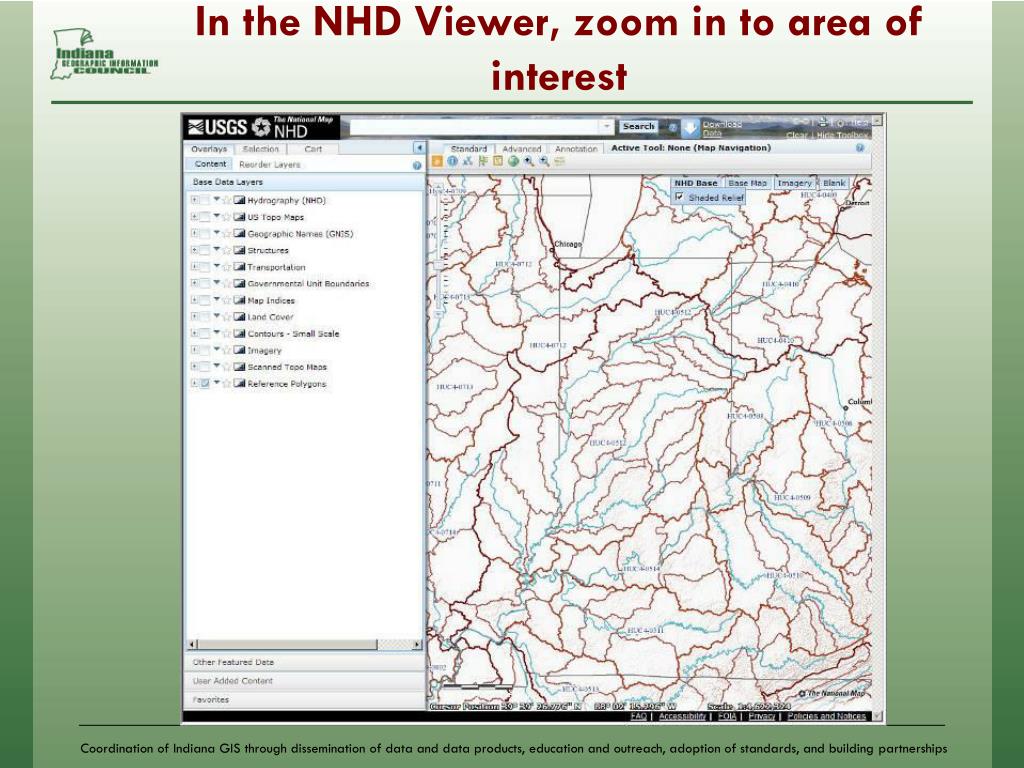Expand the Land Cover layer tree
Image resolution: width=1024 pixels, height=768 pixels.
[194, 317]
